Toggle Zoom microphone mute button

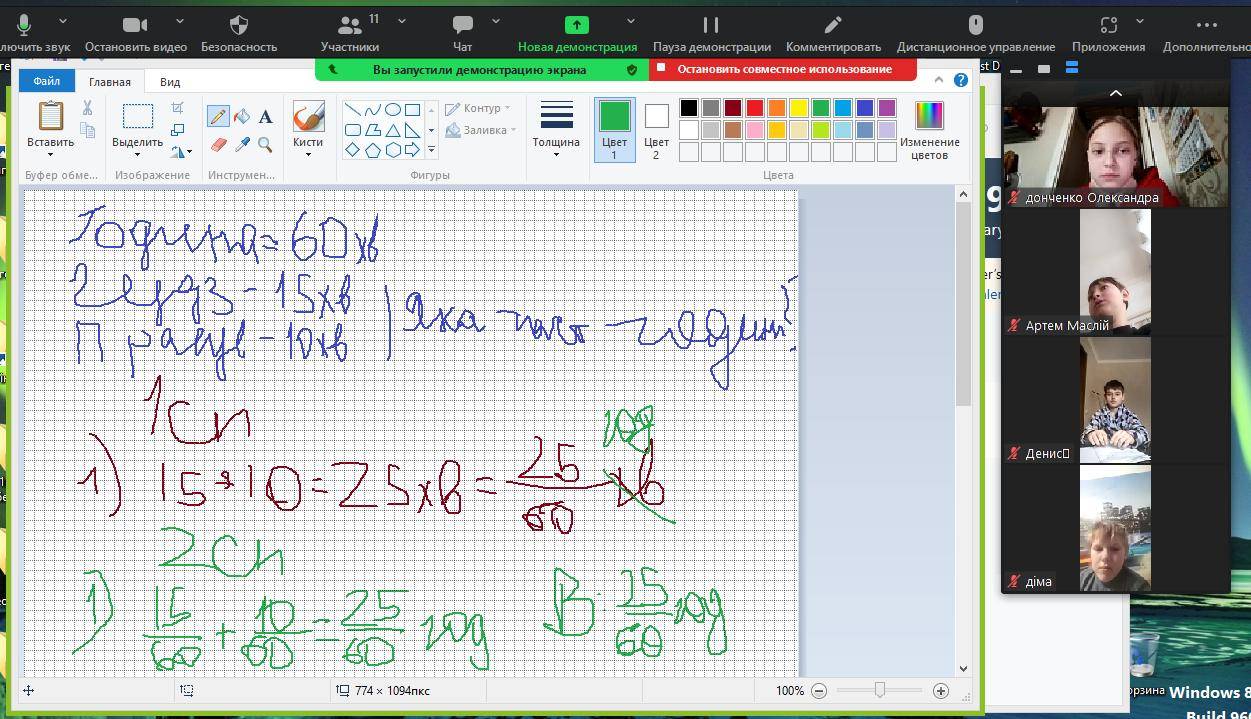[24, 25]
